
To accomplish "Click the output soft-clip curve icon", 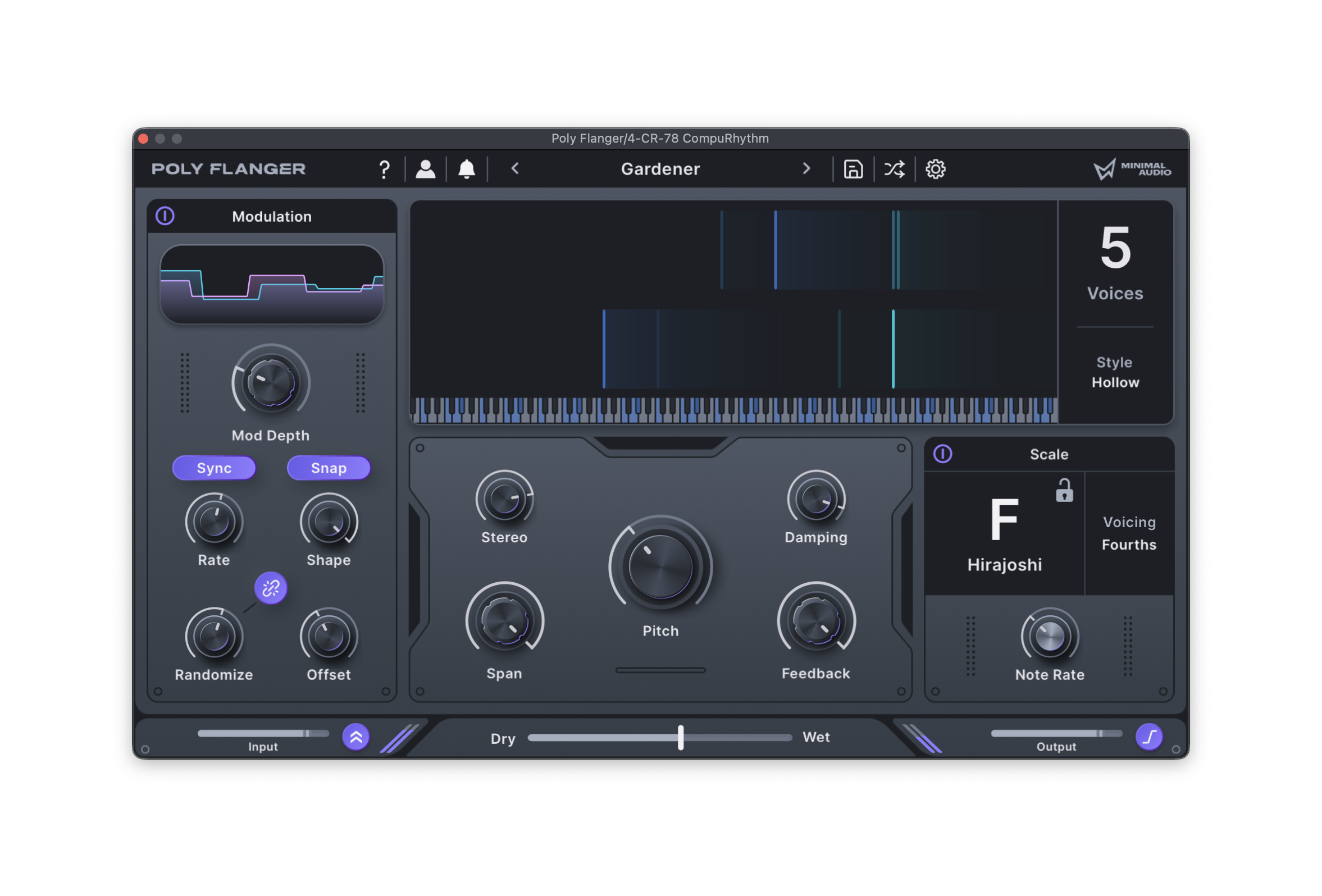I will point(1149,737).
